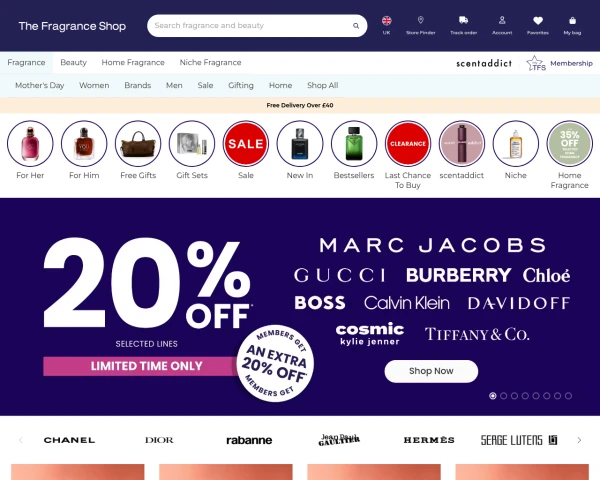Click the Track order truck icon
The width and height of the screenshot is (600, 480).
point(463,20)
